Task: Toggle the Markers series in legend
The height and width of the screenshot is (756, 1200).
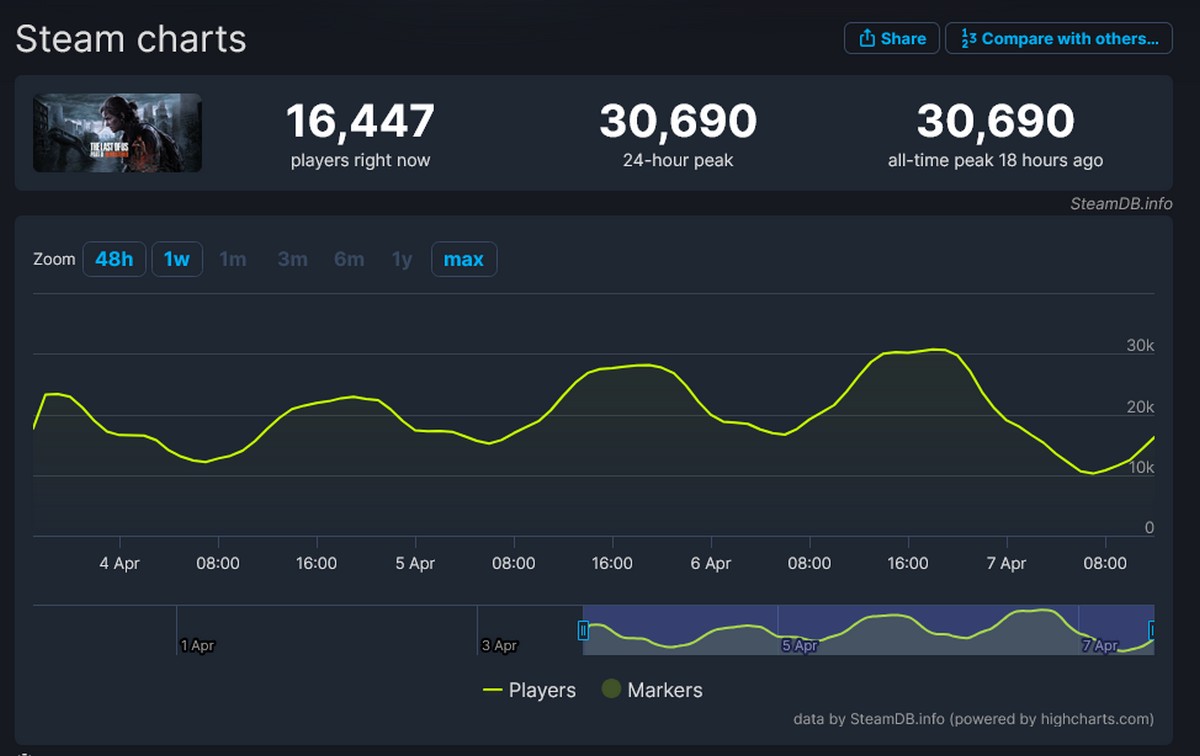Action: [x=652, y=690]
